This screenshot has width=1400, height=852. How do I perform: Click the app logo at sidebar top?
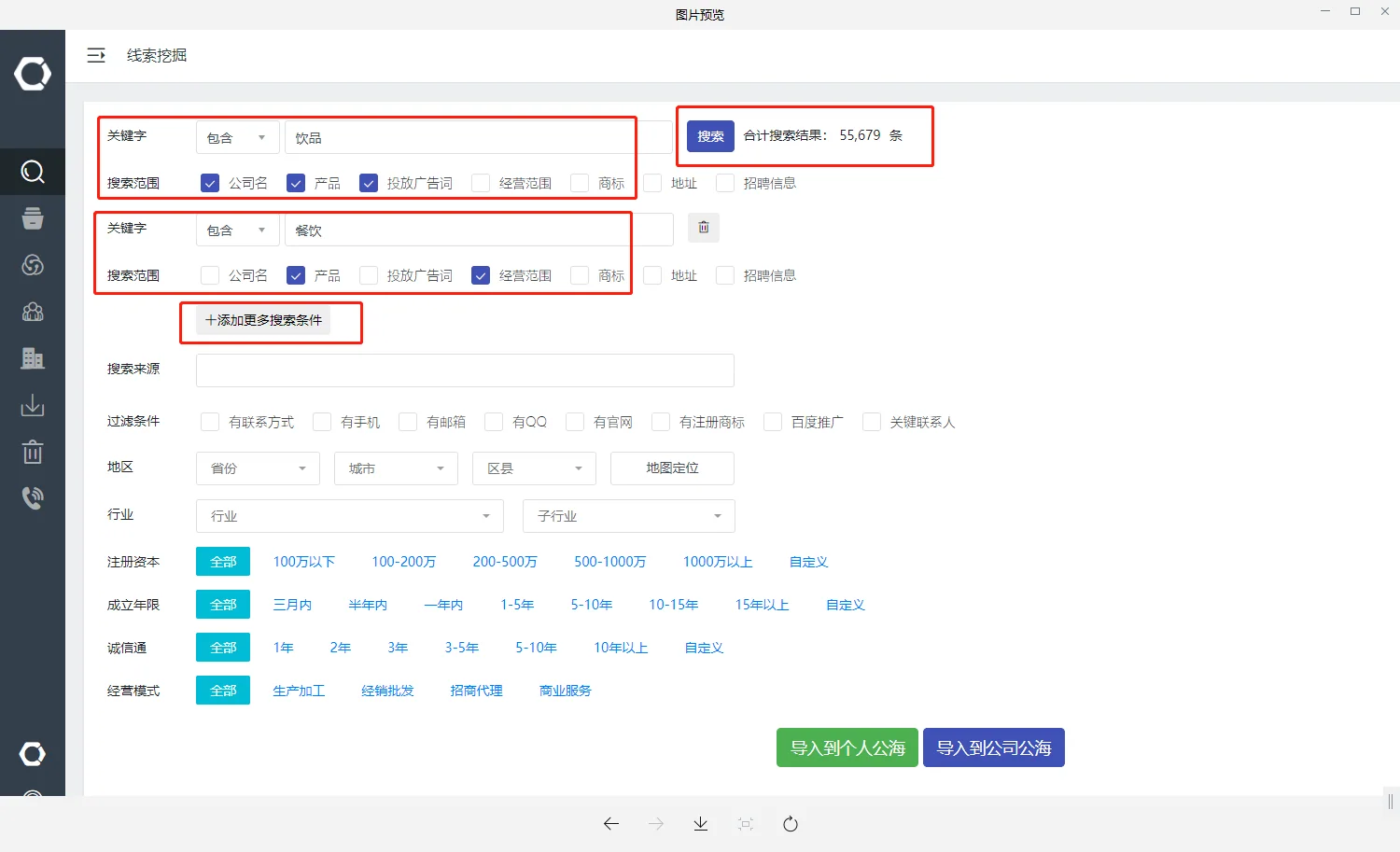tap(33, 74)
